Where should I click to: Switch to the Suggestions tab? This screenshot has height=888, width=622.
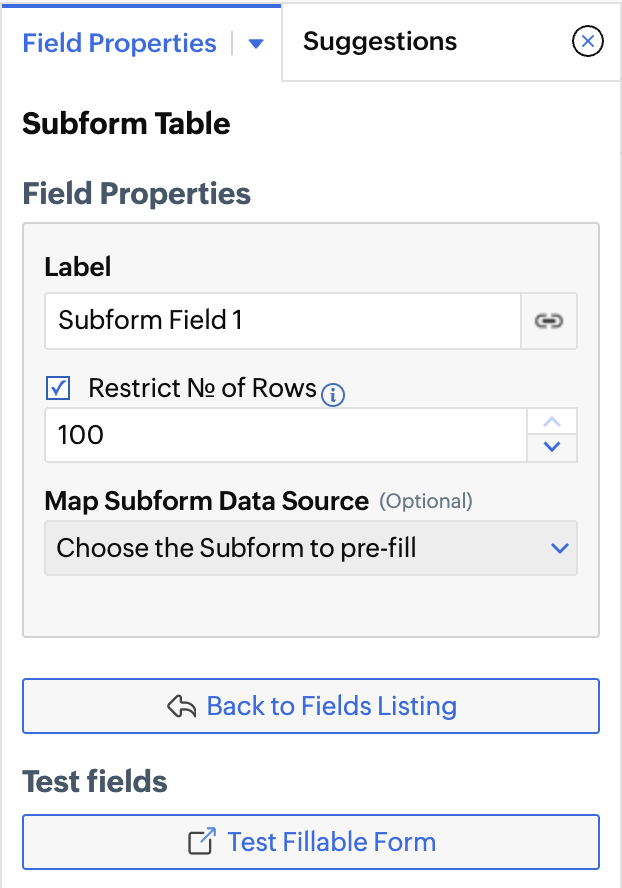click(x=380, y=42)
